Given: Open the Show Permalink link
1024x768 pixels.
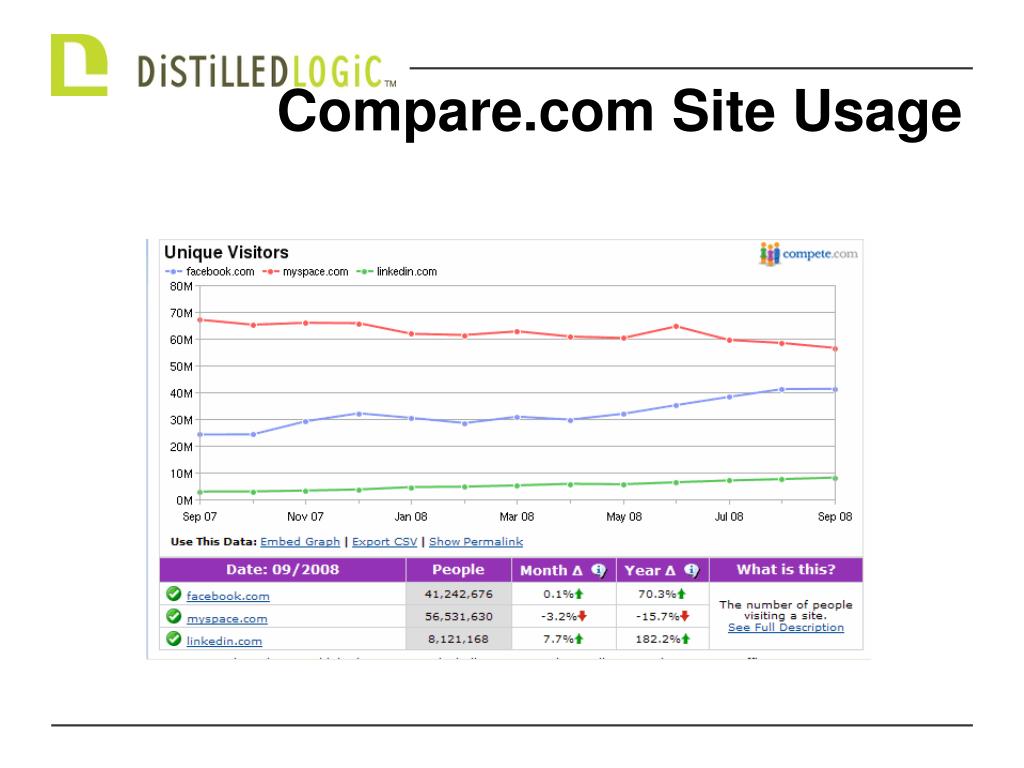Looking at the screenshot, I should point(475,541).
